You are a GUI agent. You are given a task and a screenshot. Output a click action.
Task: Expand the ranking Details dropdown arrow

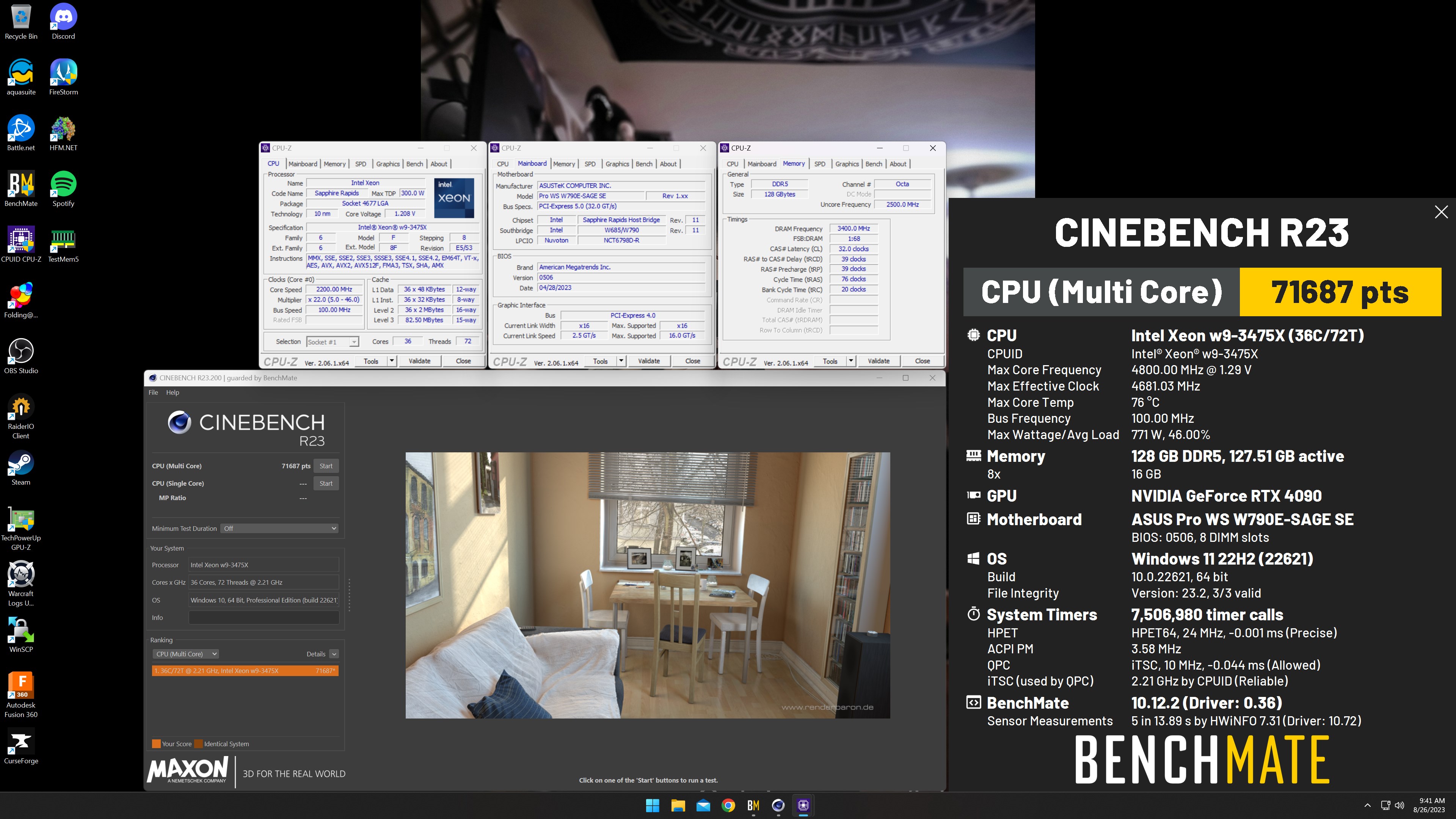(334, 654)
